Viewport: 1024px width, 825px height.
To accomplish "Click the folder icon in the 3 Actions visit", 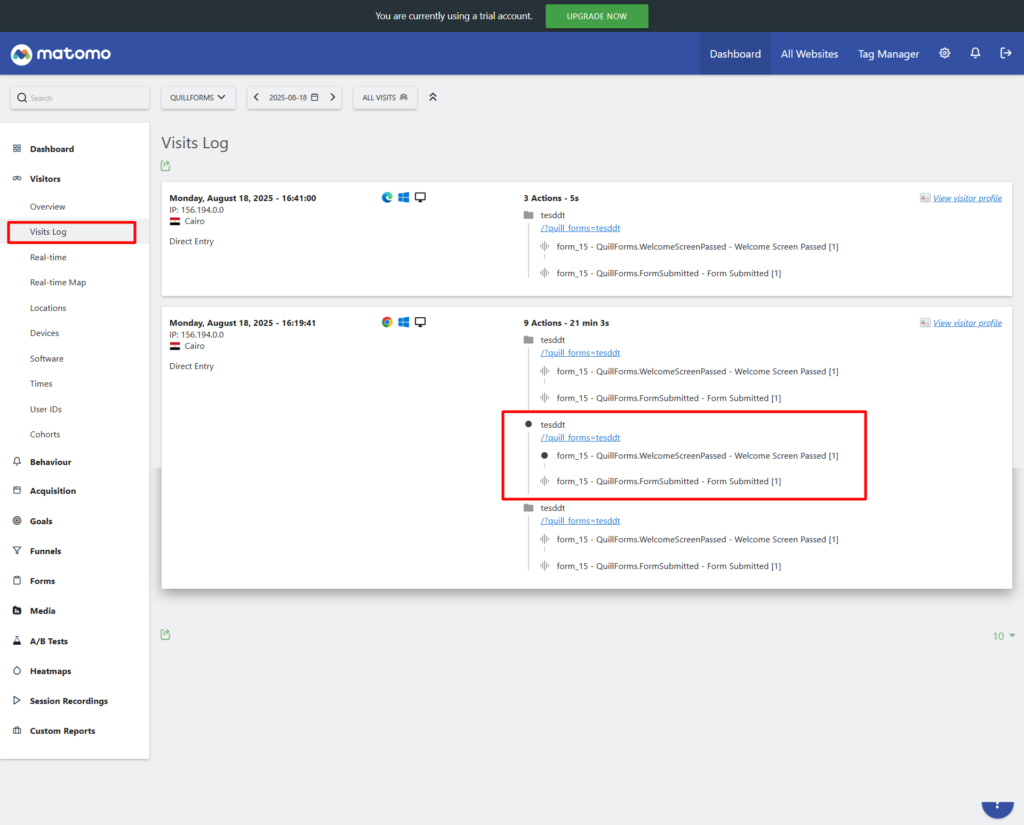I will coord(528,215).
